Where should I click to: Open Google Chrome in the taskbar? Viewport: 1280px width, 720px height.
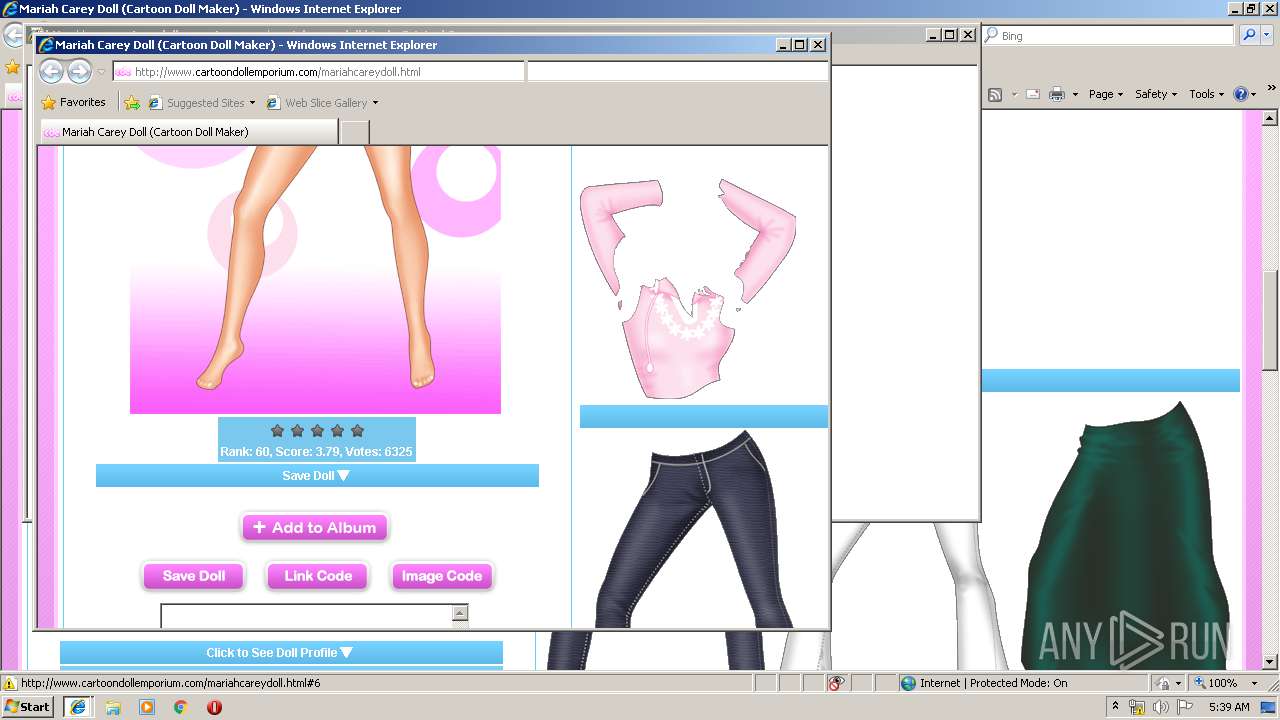click(x=181, y=707)
